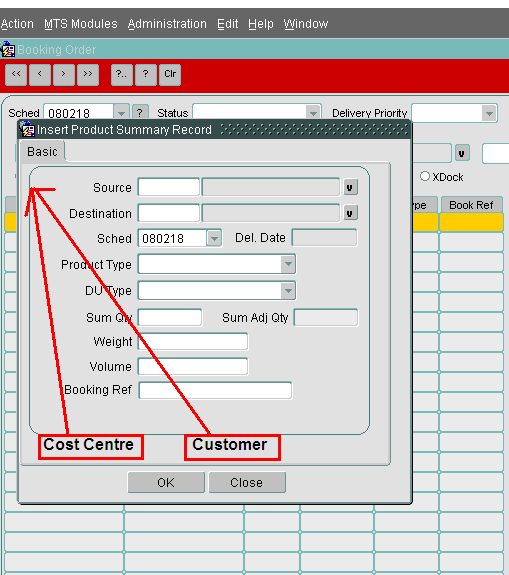Click the previous record < button

tap(40, 75)
